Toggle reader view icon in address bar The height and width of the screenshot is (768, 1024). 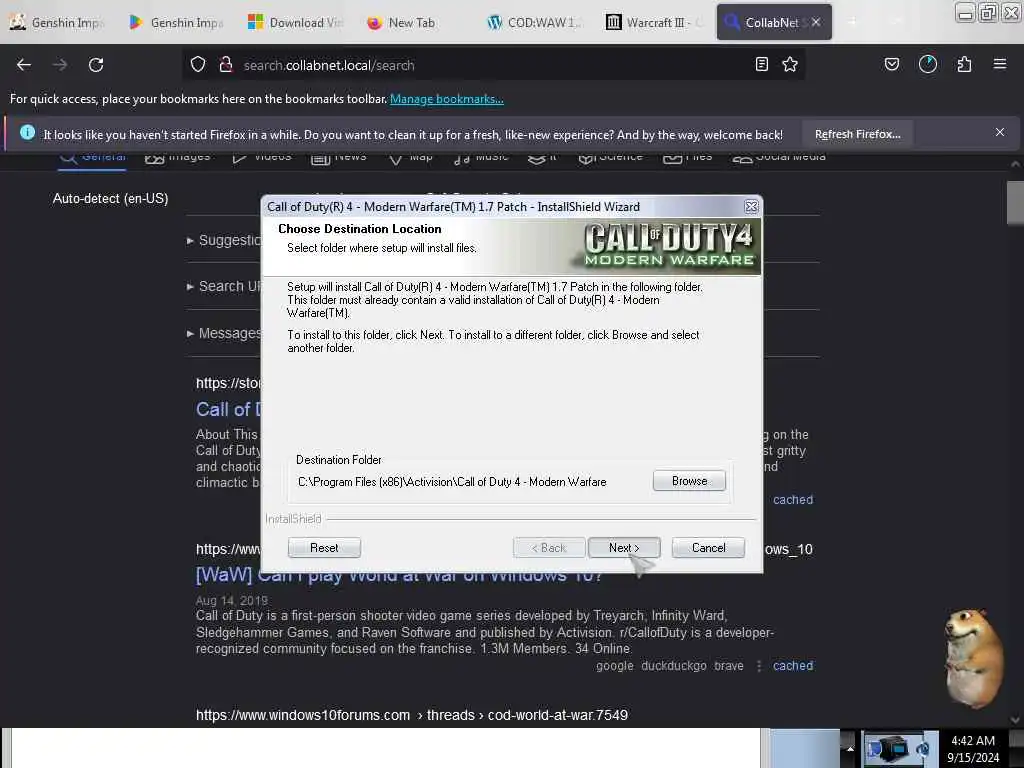(x=761, y=64)
